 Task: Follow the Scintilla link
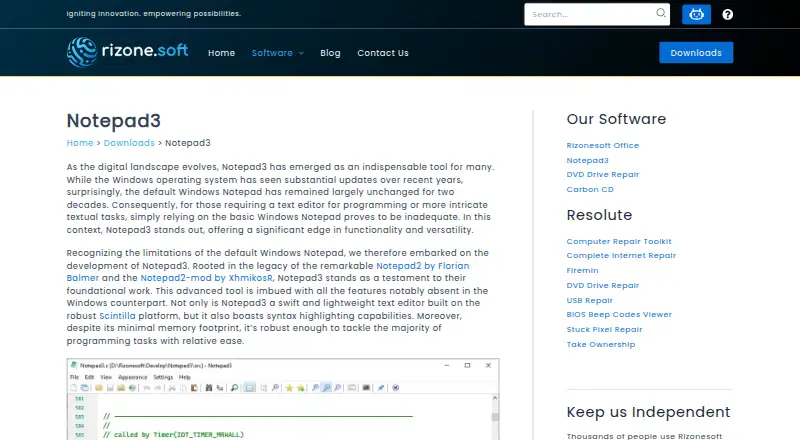pyautogui.click(x=117, y=315)
